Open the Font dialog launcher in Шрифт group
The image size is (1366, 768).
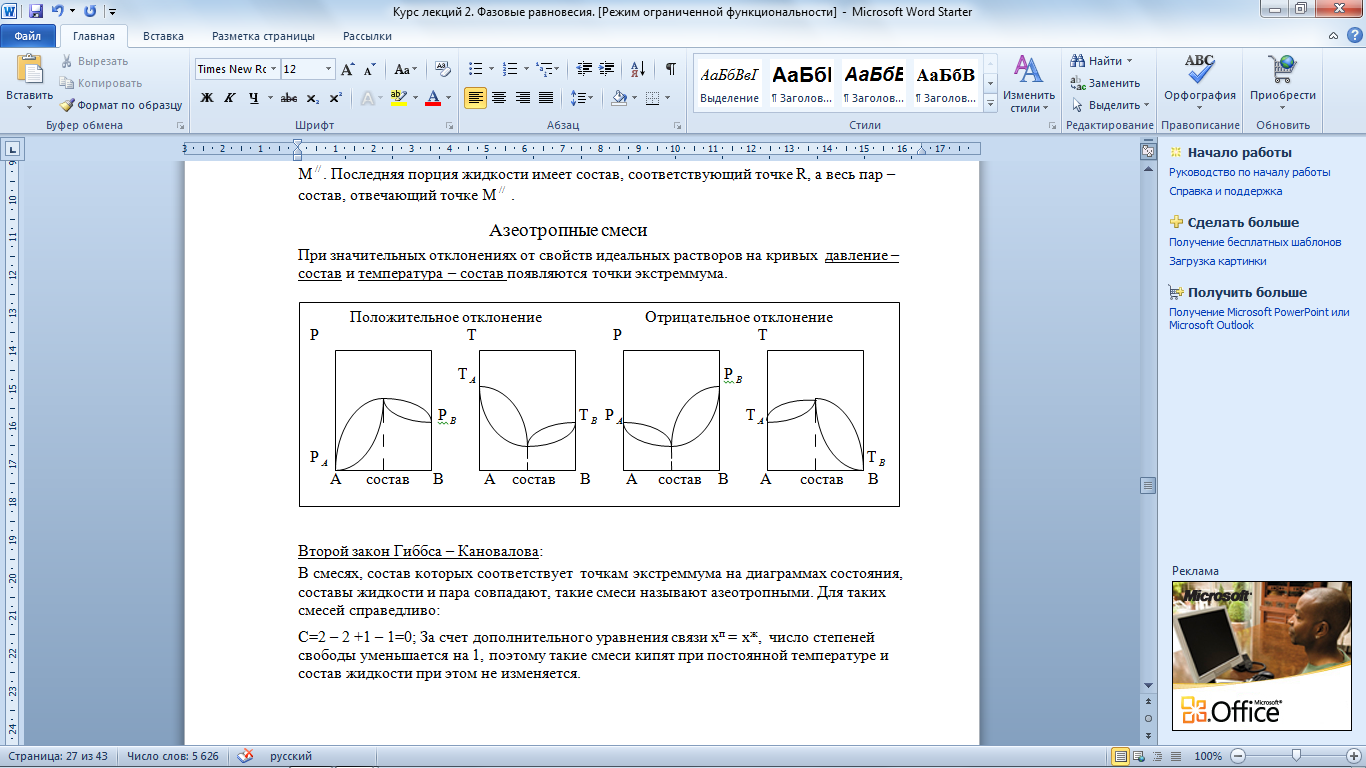tap(450, 126)
